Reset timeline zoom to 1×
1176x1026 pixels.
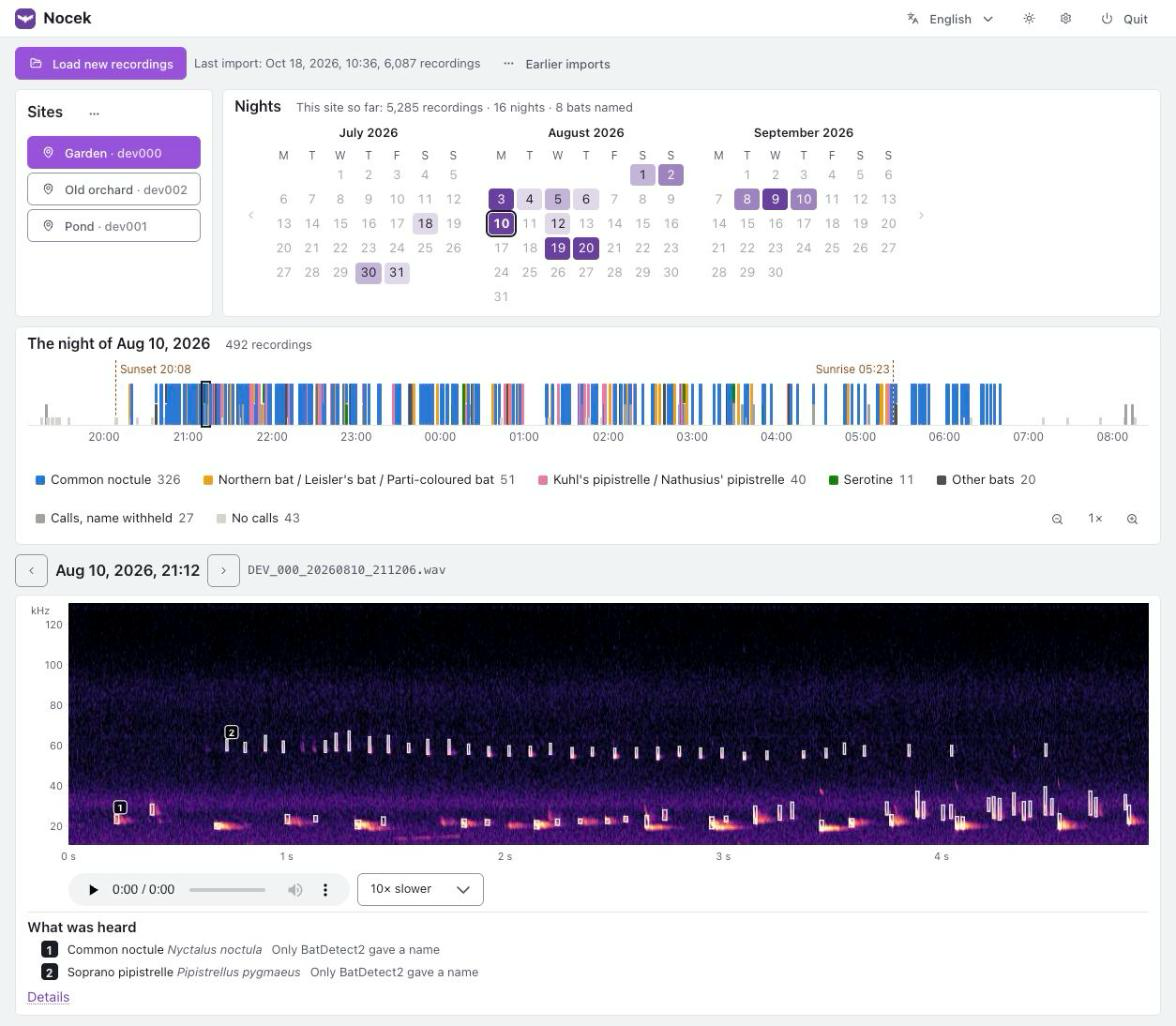tap(1095, 518)
